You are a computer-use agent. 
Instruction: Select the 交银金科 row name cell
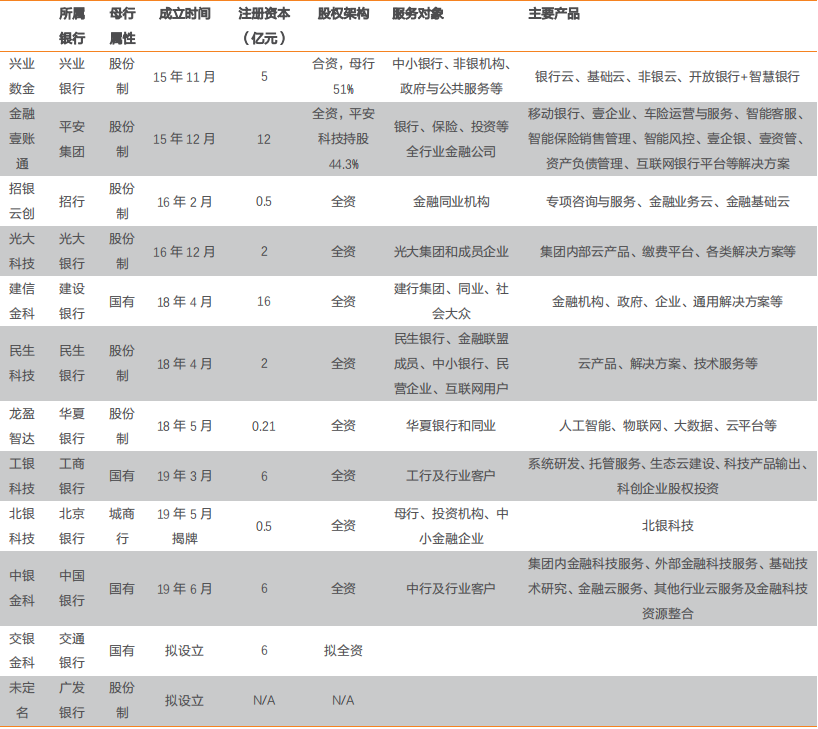[x=22, y=651]
